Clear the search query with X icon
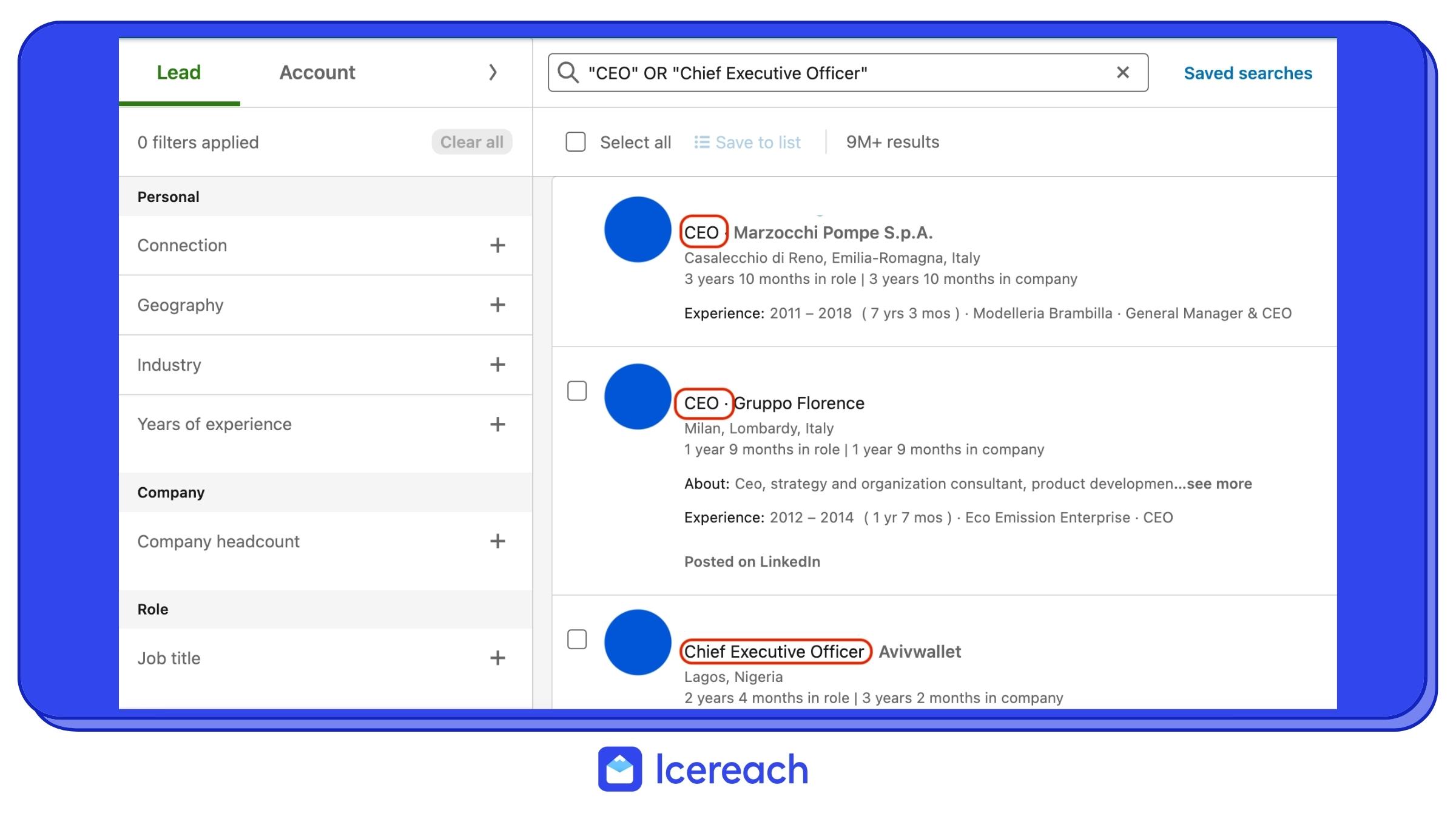The width and height of the screenshot is (1456, 813). pos(1122,73)
